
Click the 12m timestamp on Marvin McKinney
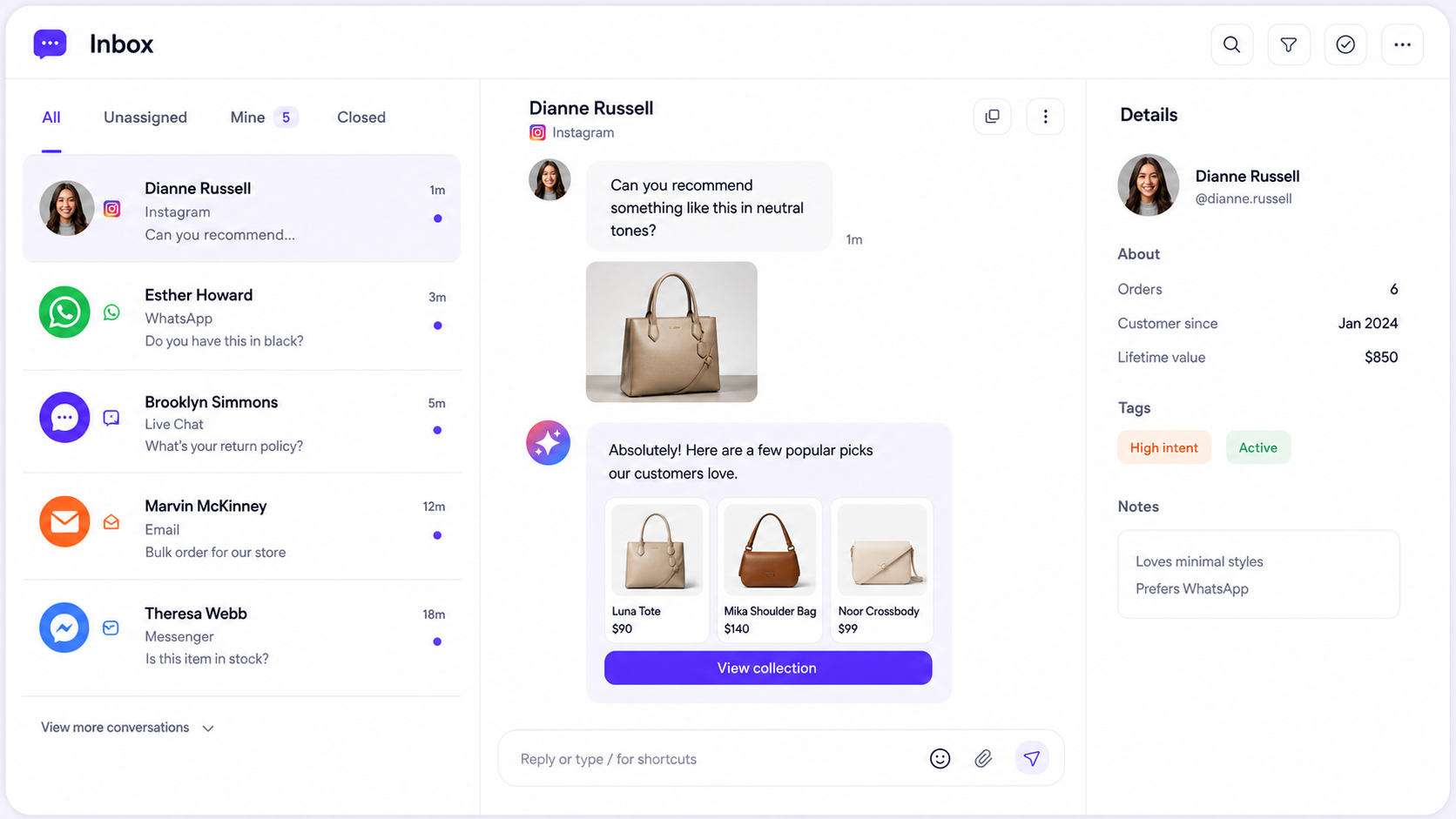point(434,507)
